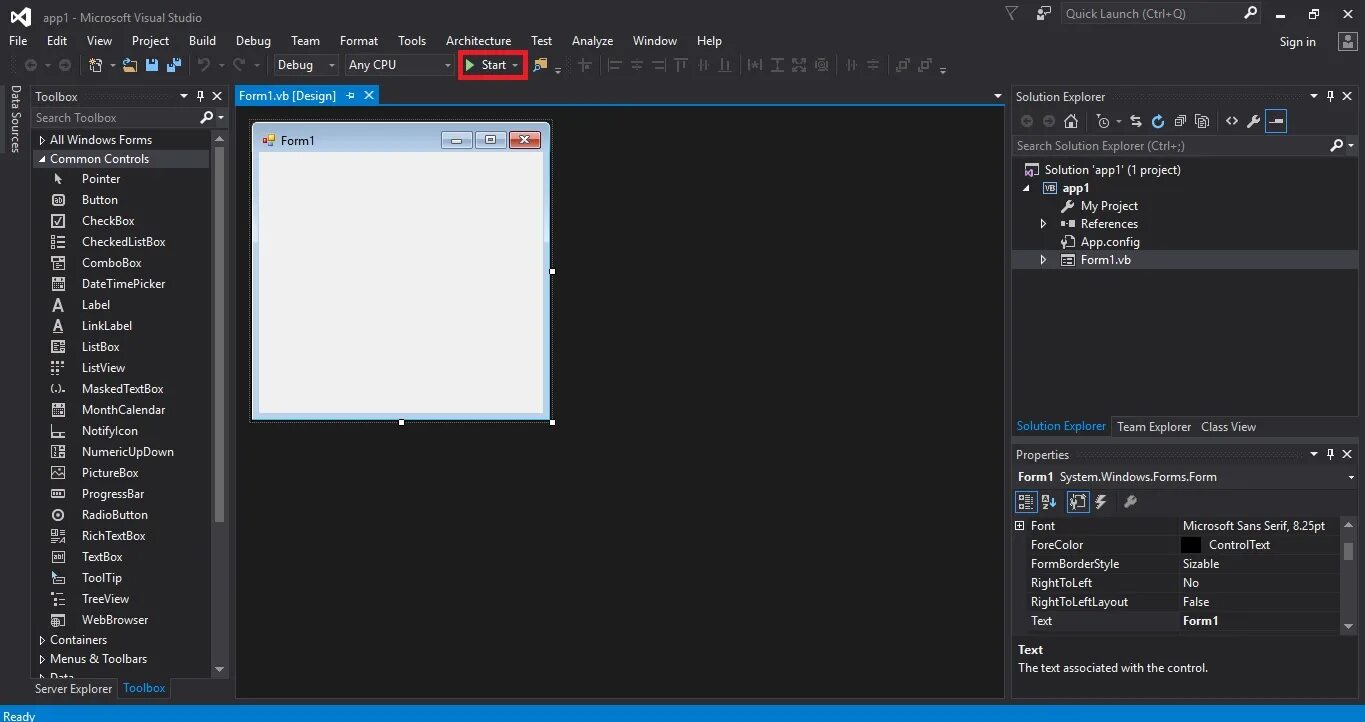This screenshot has width=1365, height=722.
Task: Expand the Containers toolbox group
Action: (x=42, y=640)
